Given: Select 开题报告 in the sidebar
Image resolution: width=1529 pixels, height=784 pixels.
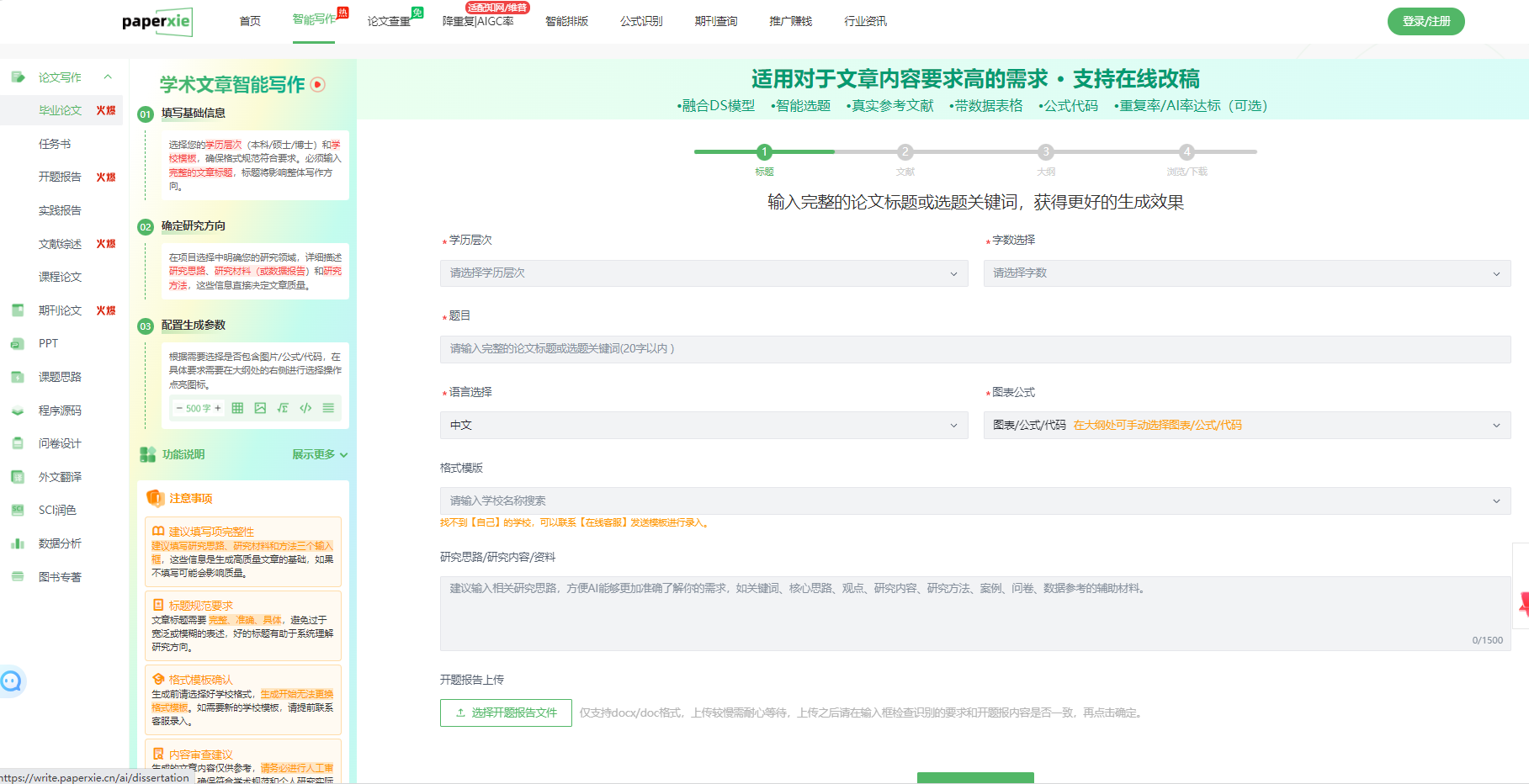Looking at the screenshot, I should [x=60, y=177].
